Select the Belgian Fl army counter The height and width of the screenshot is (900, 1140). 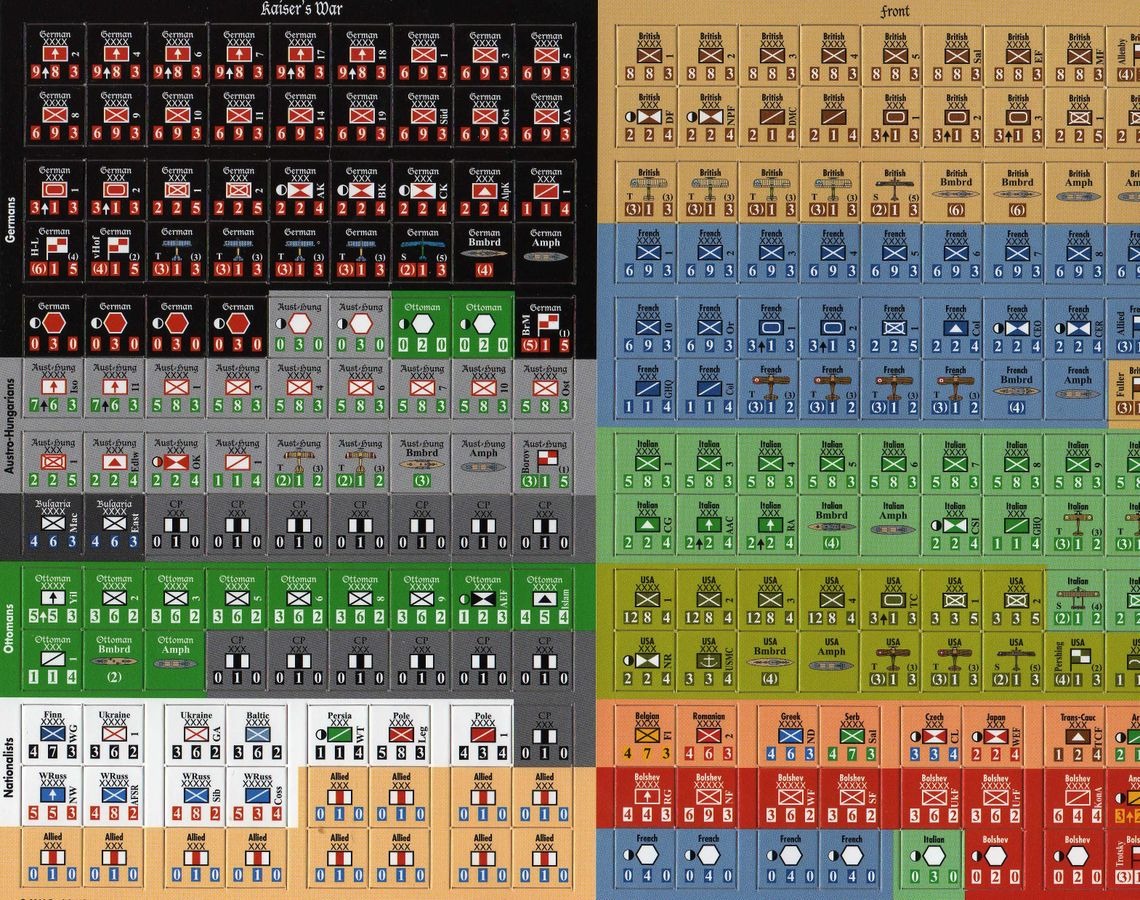[647, 735]
